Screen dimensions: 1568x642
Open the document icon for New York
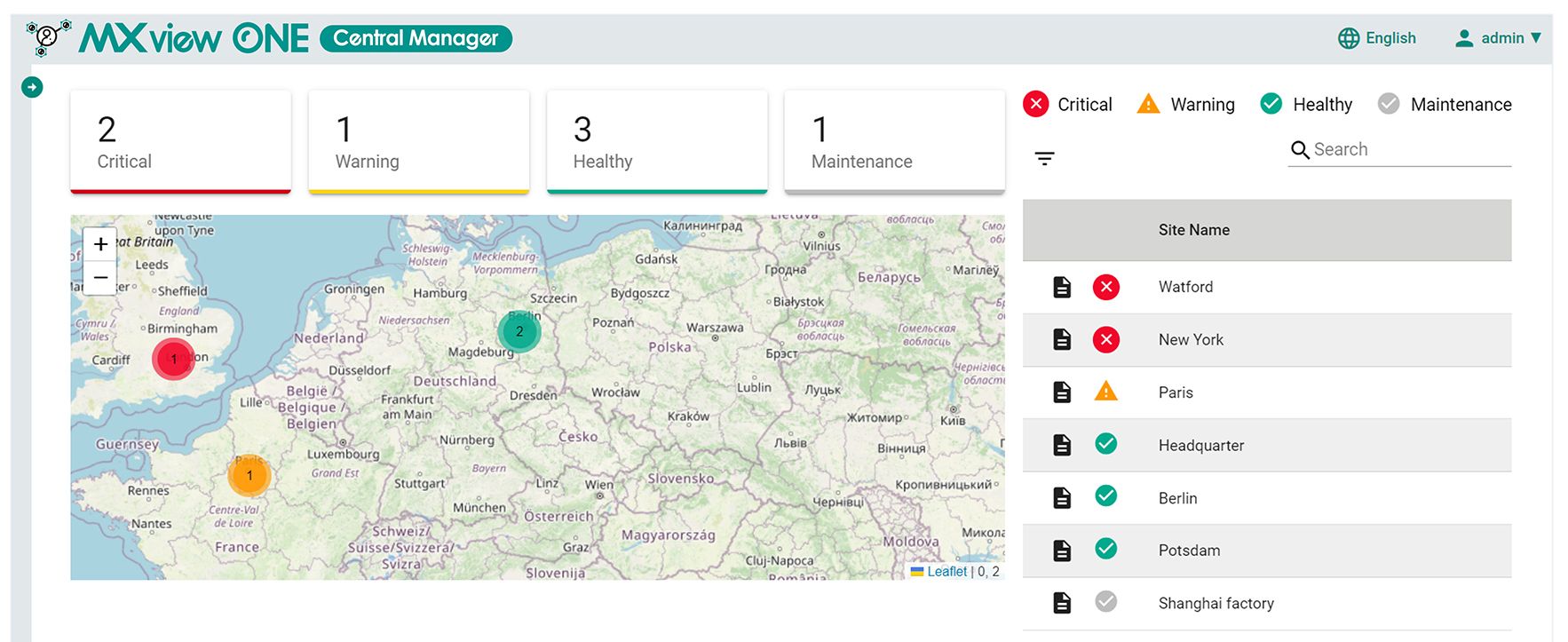coord(1062,339)
